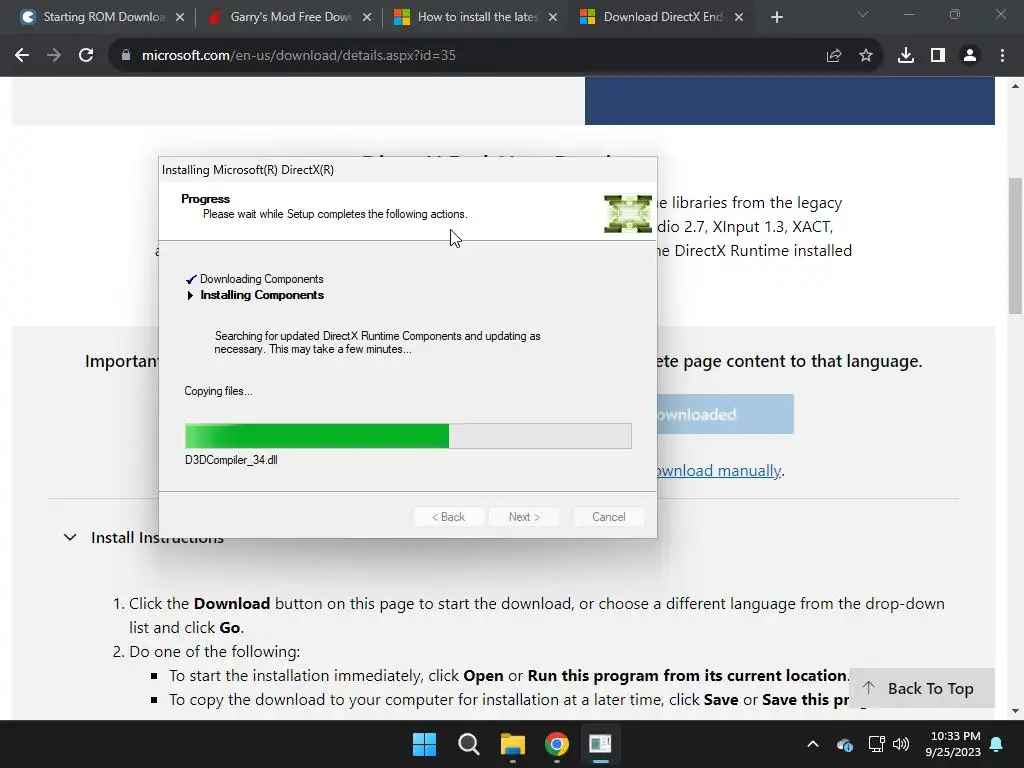This screenshot has height=768, width=1024.
Task: Collapse the Install Instructions section chevron
Action: click(x=70, y=537)
